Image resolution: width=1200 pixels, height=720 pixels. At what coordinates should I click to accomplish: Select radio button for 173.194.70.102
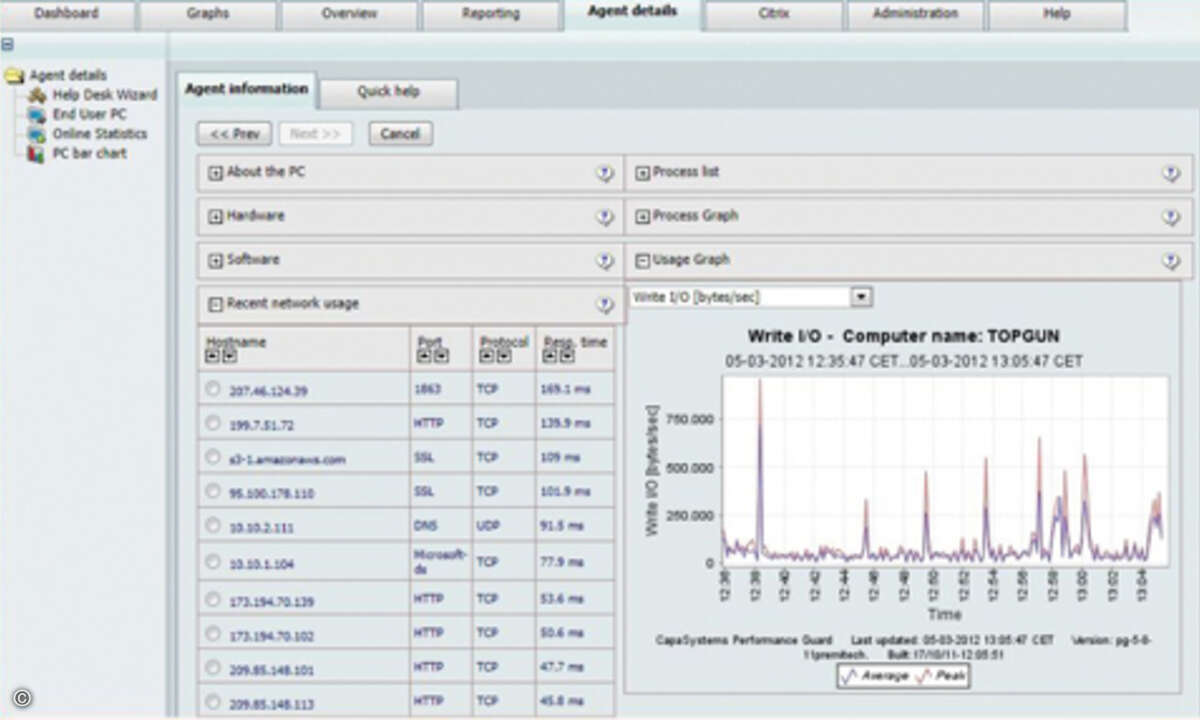point(213,632)
